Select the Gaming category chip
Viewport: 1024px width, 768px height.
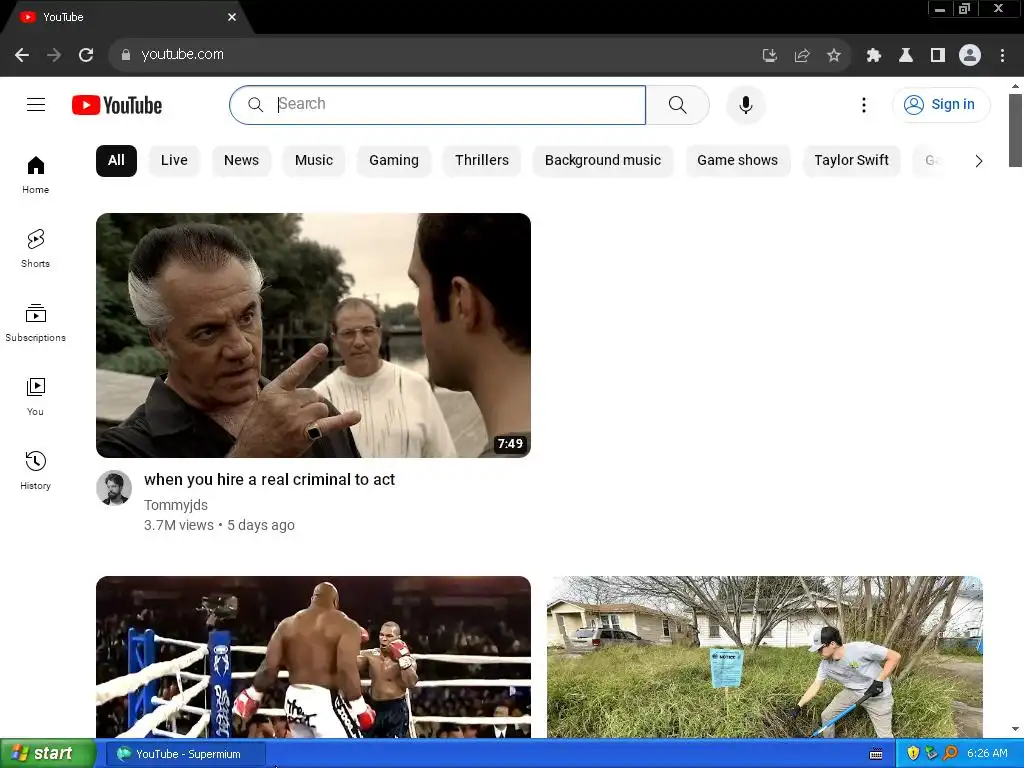pos(394,161)
